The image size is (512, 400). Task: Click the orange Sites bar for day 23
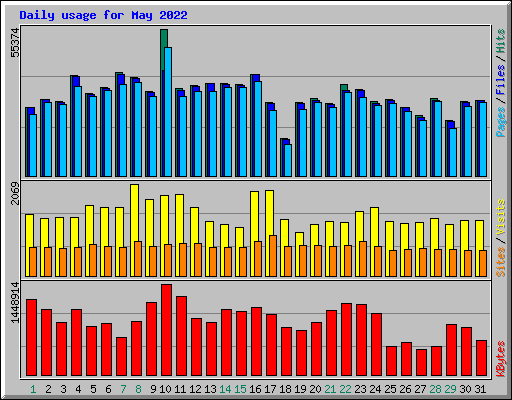coord(363,259)
